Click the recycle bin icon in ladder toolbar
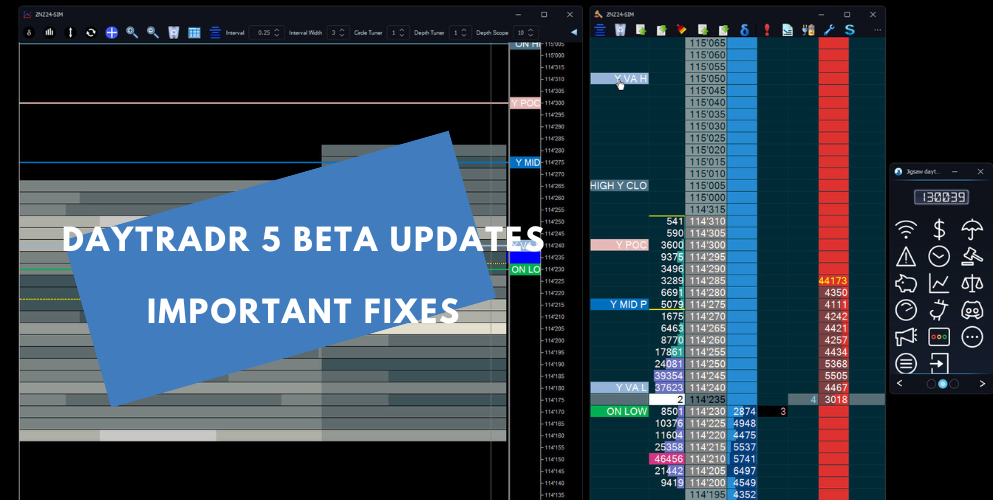The image size is (1000, 500). 620,29
